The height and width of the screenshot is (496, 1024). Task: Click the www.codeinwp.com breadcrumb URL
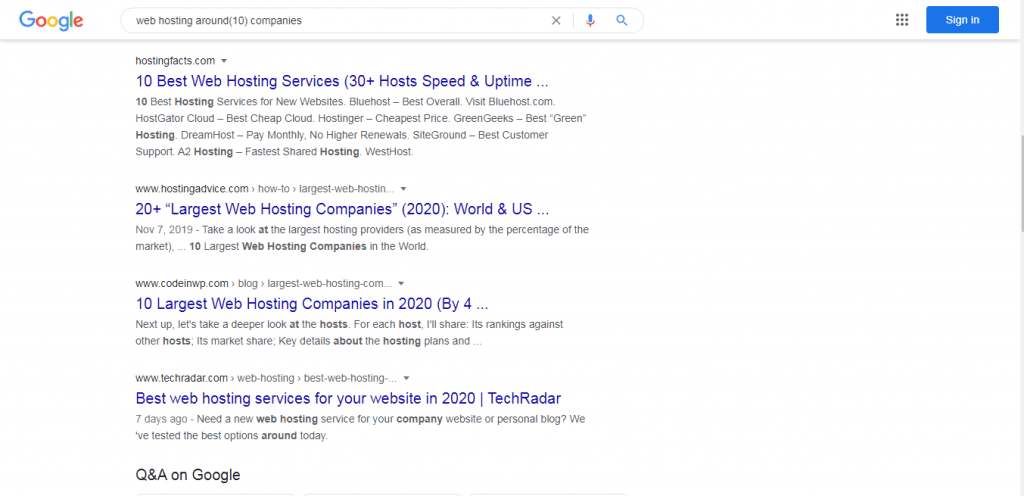264,283
